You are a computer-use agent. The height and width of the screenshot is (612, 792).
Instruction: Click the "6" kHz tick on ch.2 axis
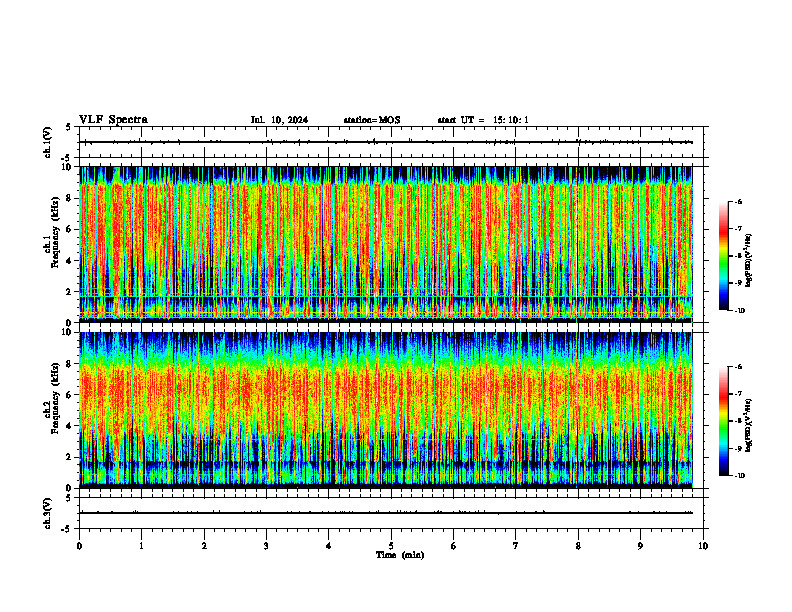click(70, 395)
